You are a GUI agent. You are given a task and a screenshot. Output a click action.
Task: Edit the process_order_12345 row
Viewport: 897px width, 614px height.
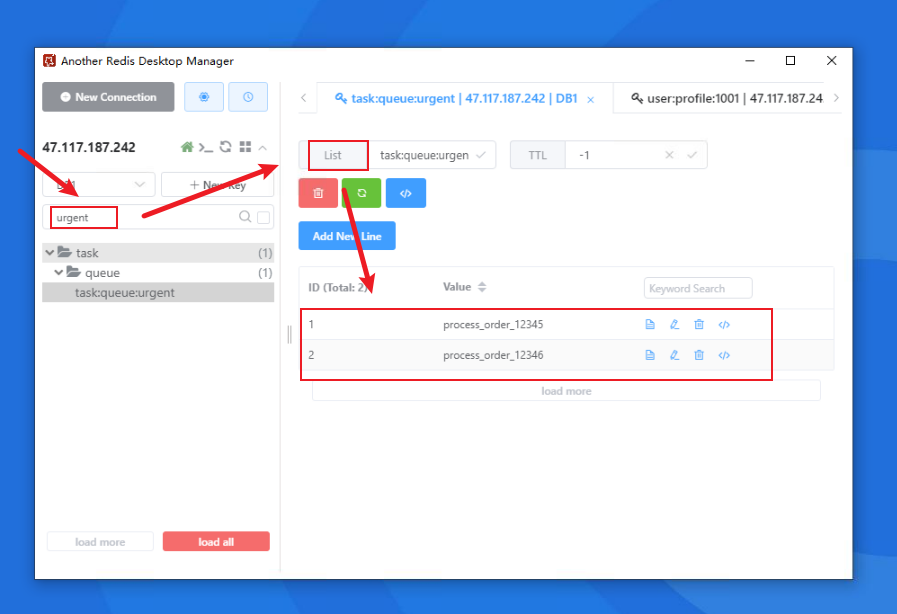coord(674,324)
